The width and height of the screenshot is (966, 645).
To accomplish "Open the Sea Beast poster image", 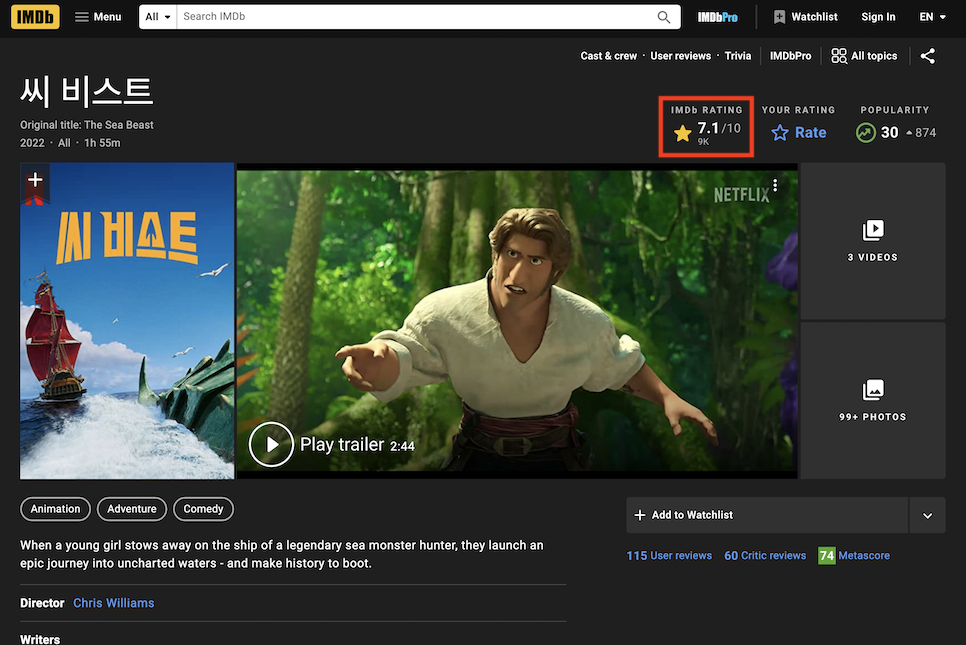I will click(x=127, y=321).
